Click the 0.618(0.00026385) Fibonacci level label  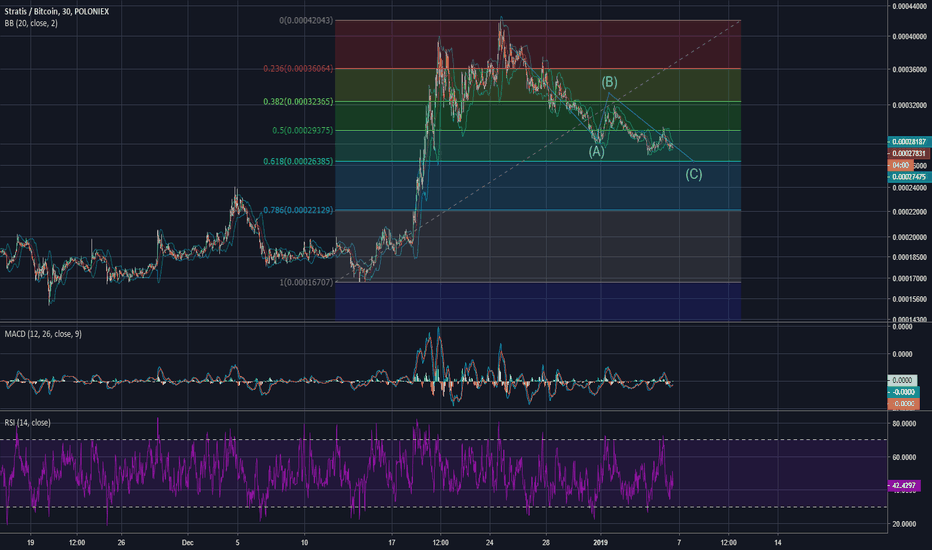pos(298,161)
